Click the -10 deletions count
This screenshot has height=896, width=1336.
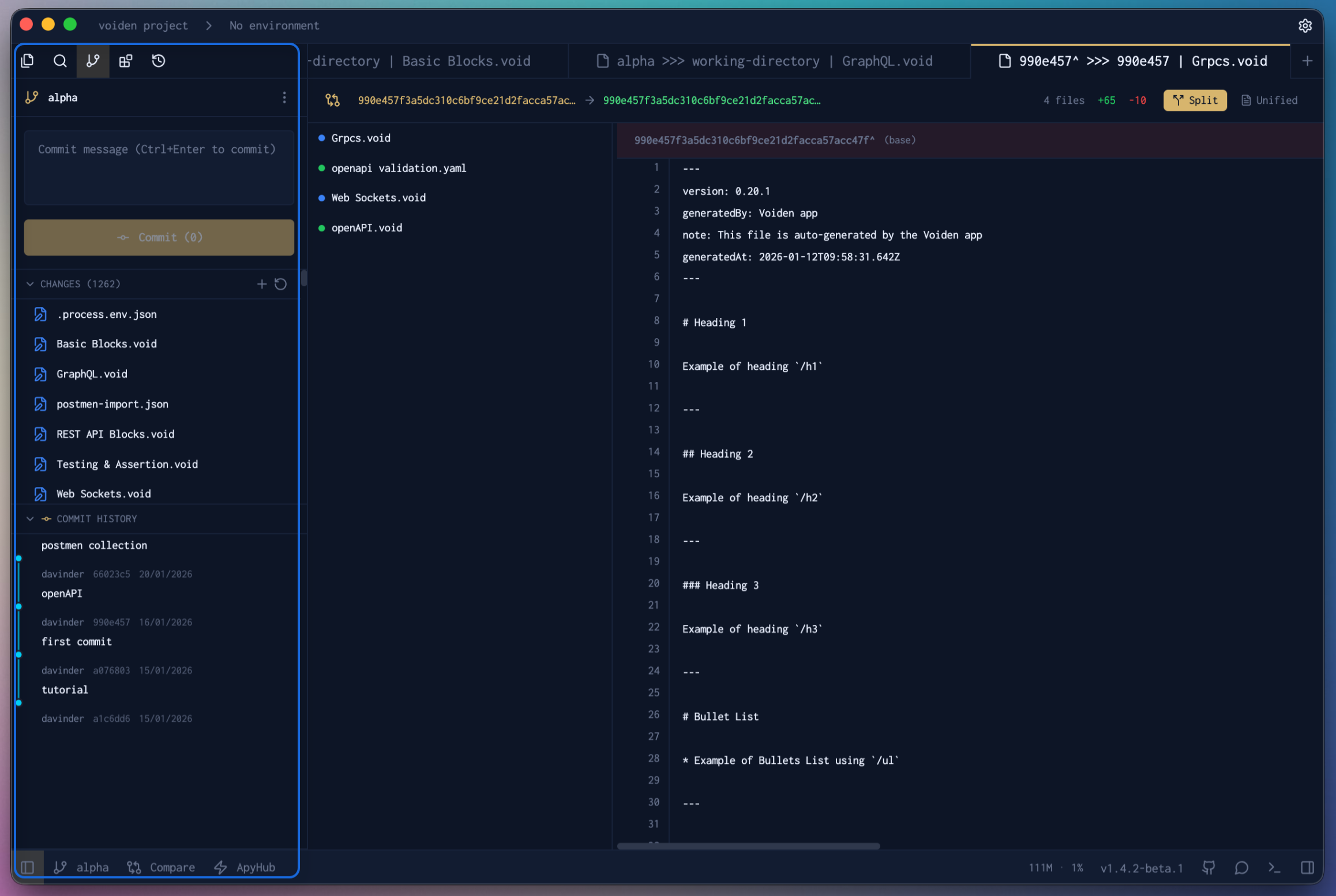click(1138, 100)
